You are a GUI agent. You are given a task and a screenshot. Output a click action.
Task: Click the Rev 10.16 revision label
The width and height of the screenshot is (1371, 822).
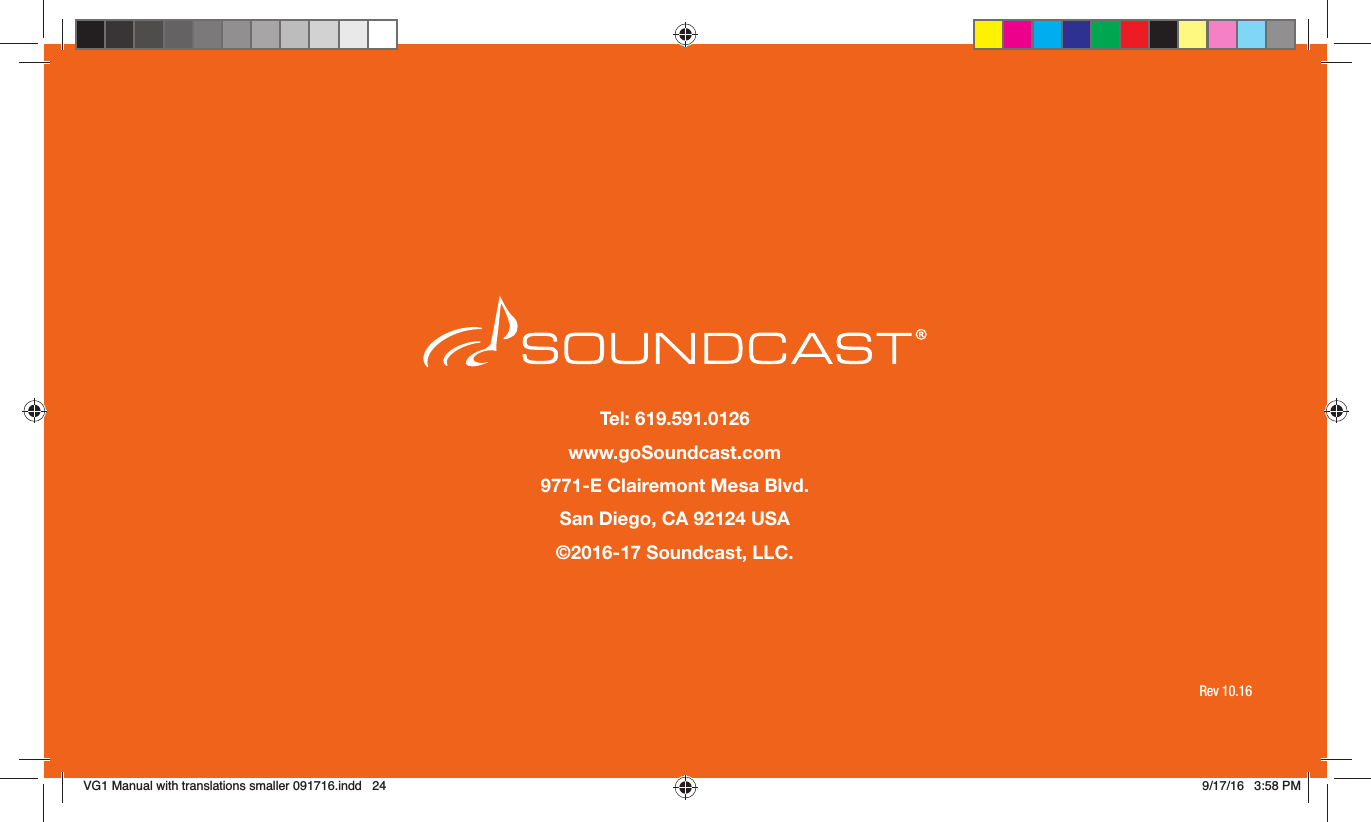point(1225,692)
